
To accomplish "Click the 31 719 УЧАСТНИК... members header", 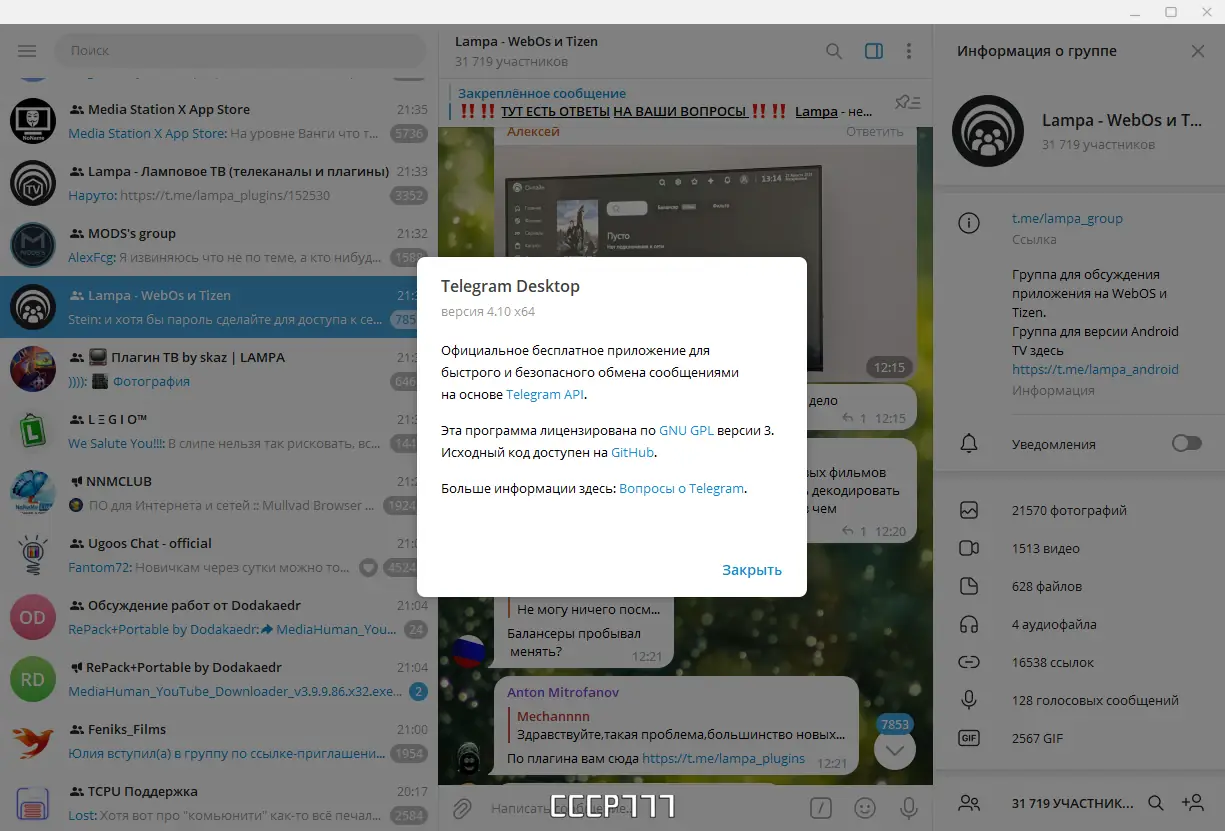I will click(x=1073, y=803).
